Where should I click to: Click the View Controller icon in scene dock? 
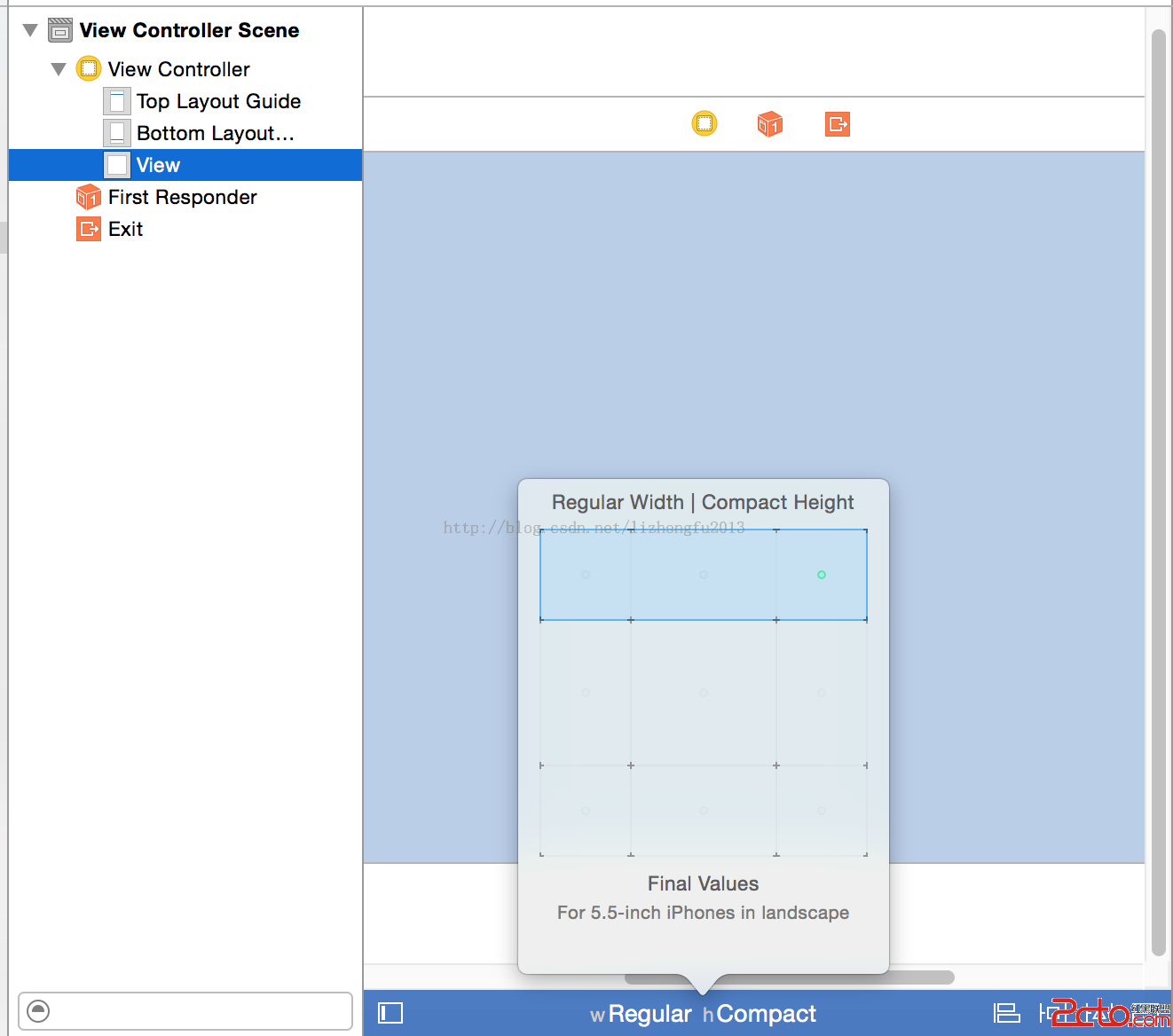705,123
